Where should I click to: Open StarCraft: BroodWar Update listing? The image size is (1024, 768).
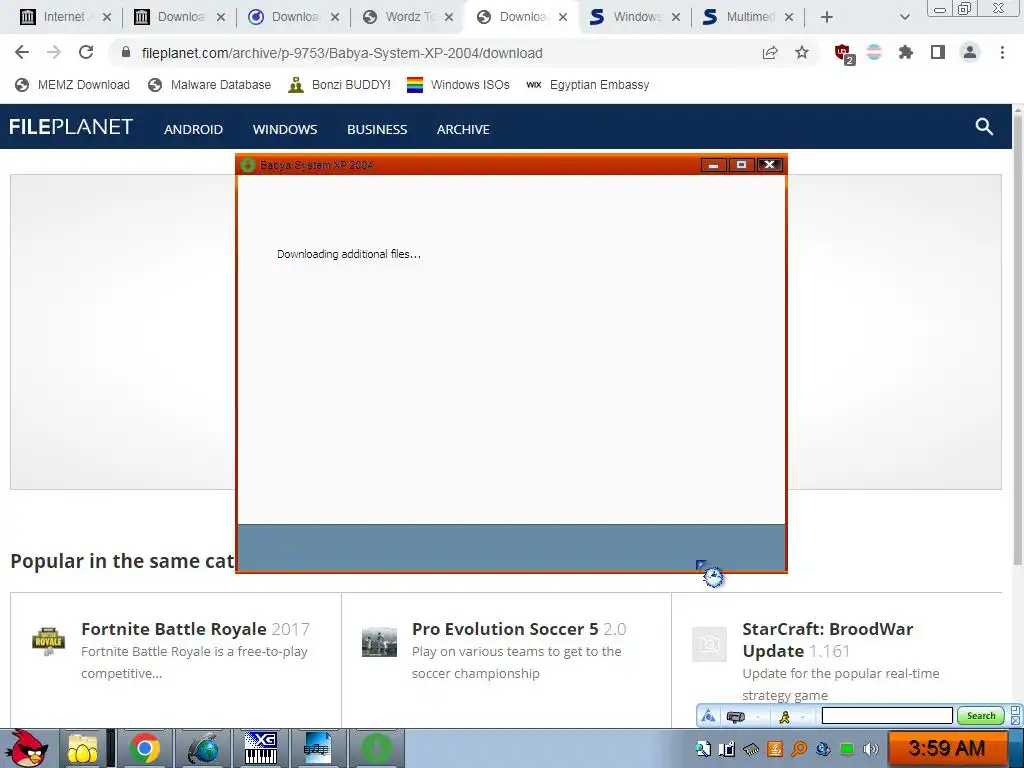(827, 640)
